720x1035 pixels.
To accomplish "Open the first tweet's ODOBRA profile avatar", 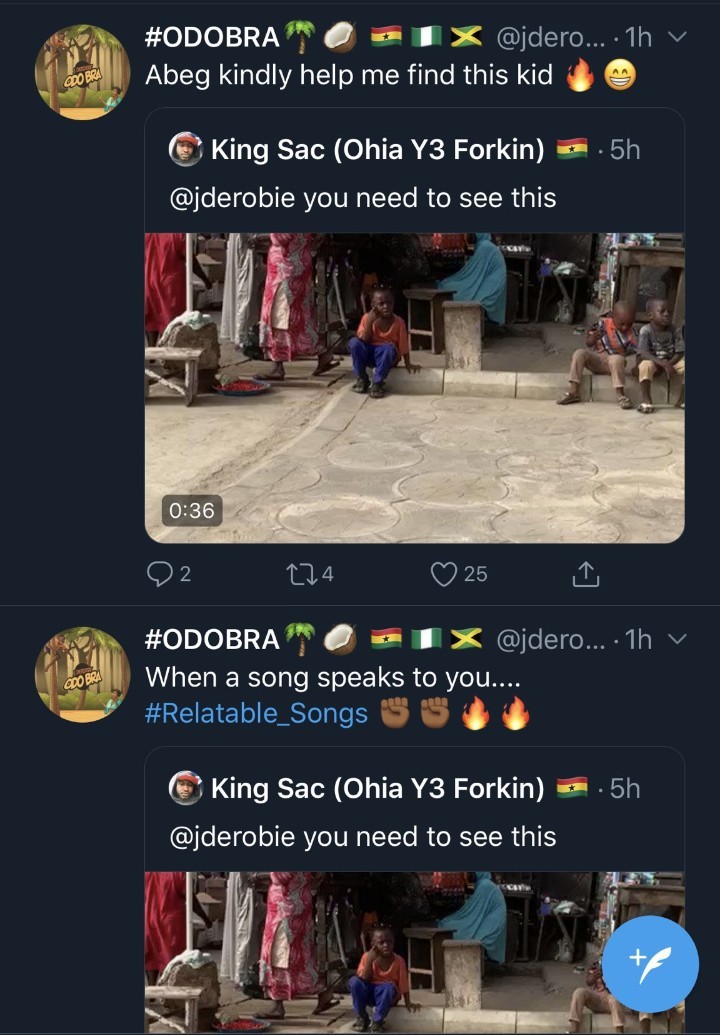I will 82,72.
